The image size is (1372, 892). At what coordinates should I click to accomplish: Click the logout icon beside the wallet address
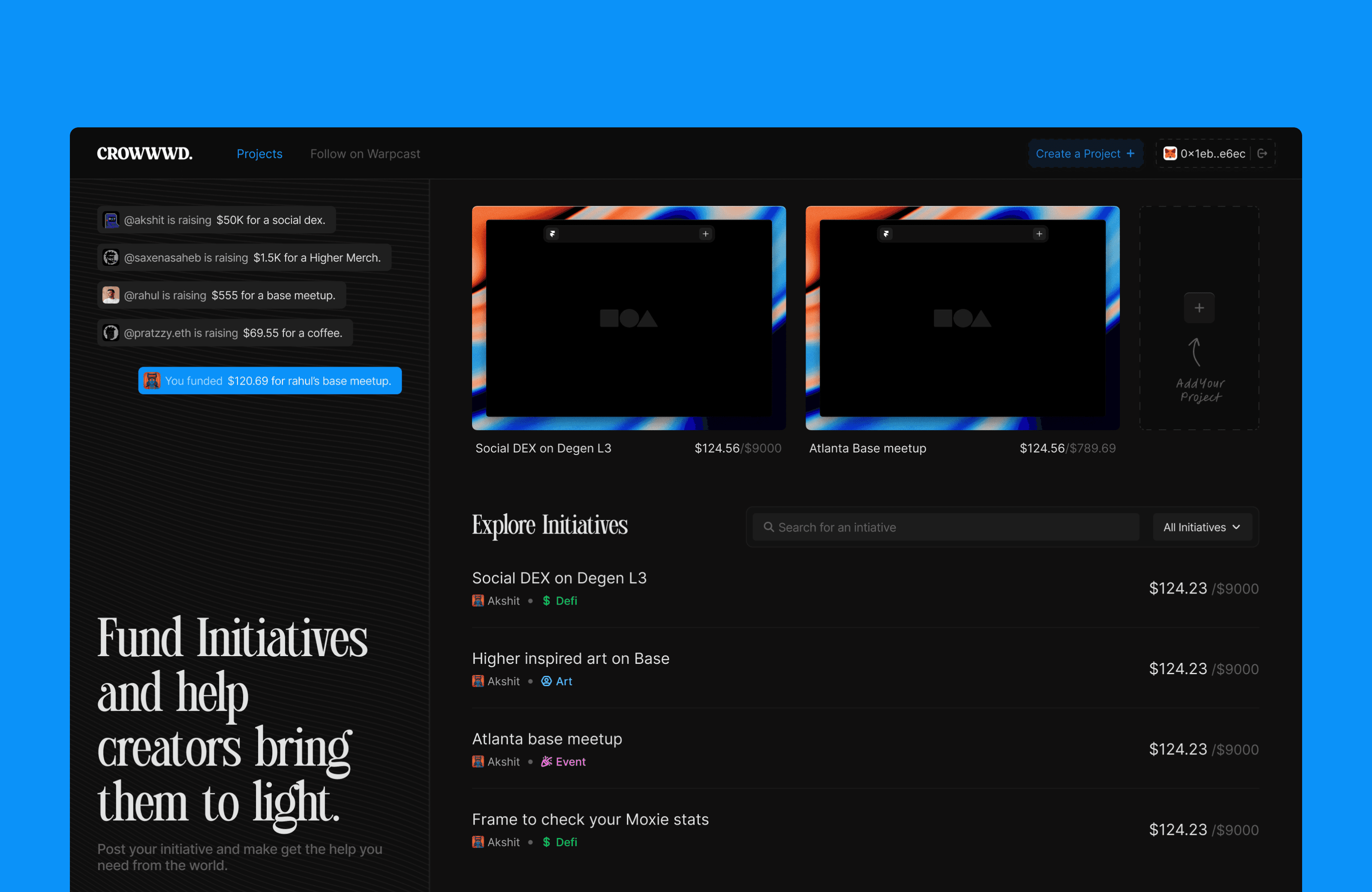point(1262,154)
